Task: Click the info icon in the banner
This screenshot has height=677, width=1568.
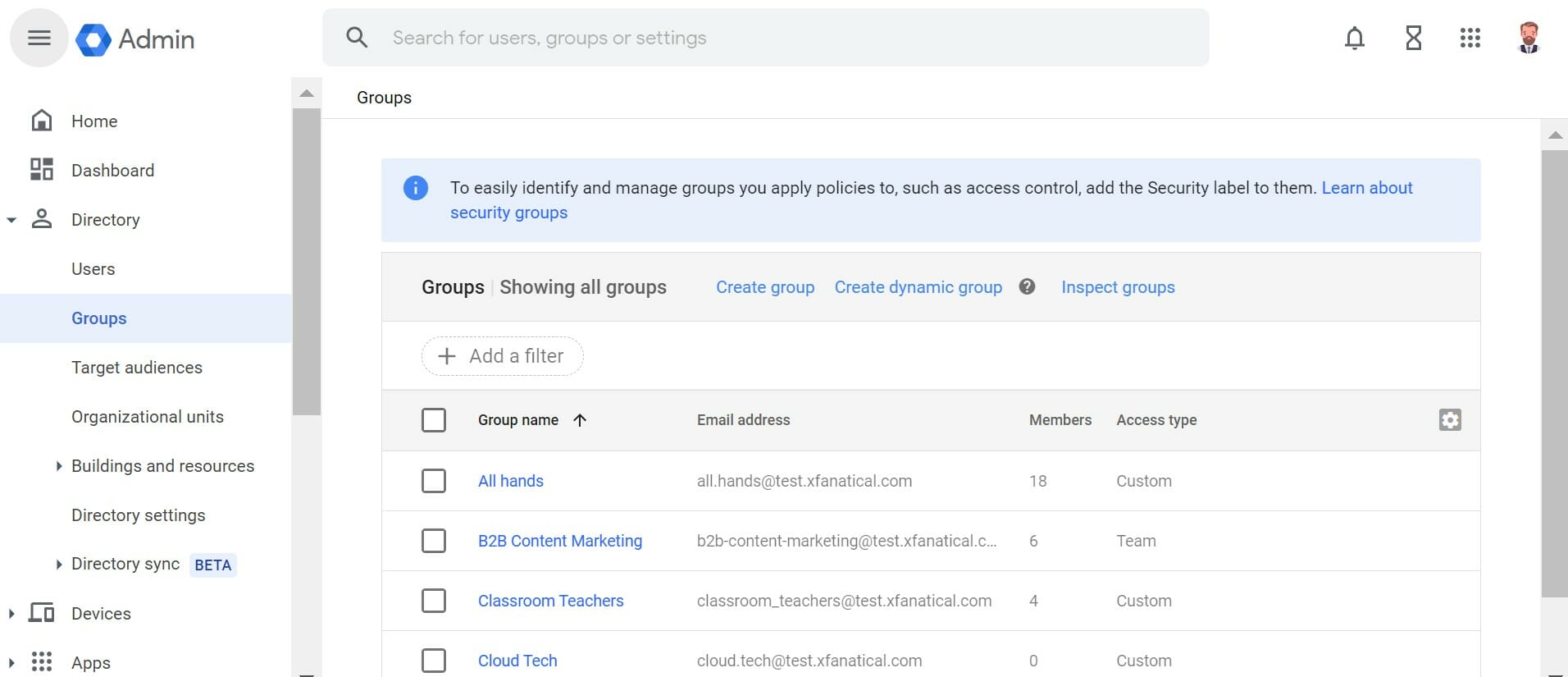Action: [x=416, y=188]
